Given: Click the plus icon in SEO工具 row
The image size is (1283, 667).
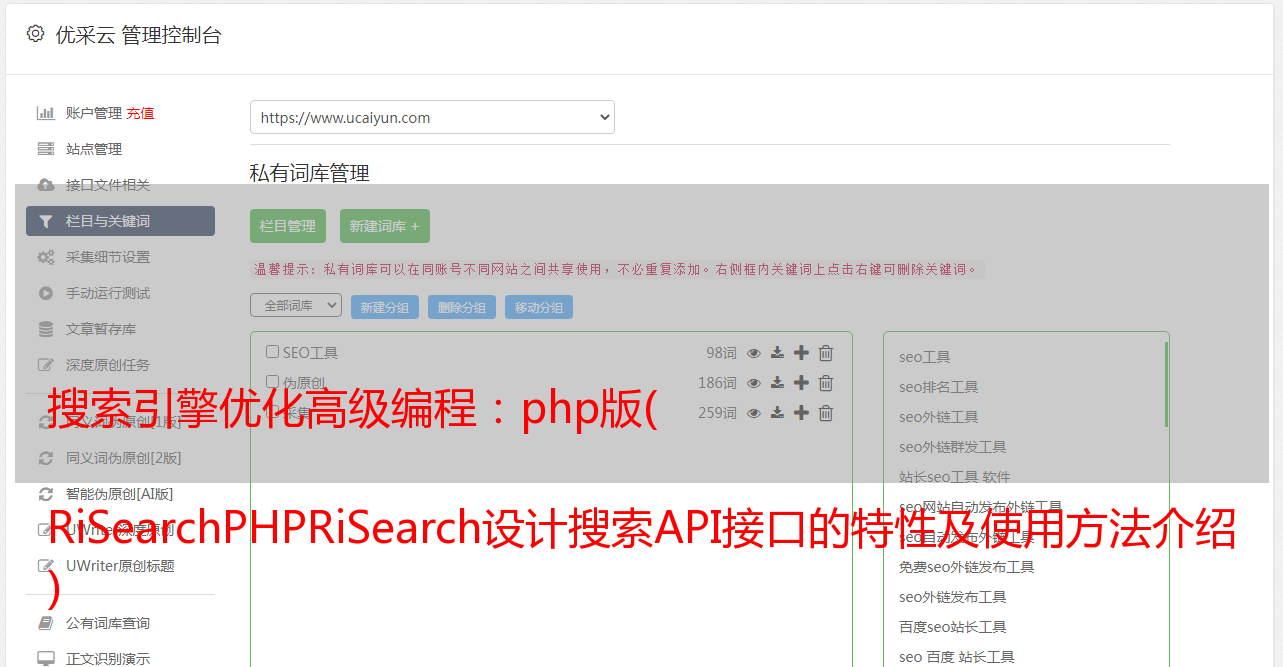Looking at the screenshot, I should 801,353.
